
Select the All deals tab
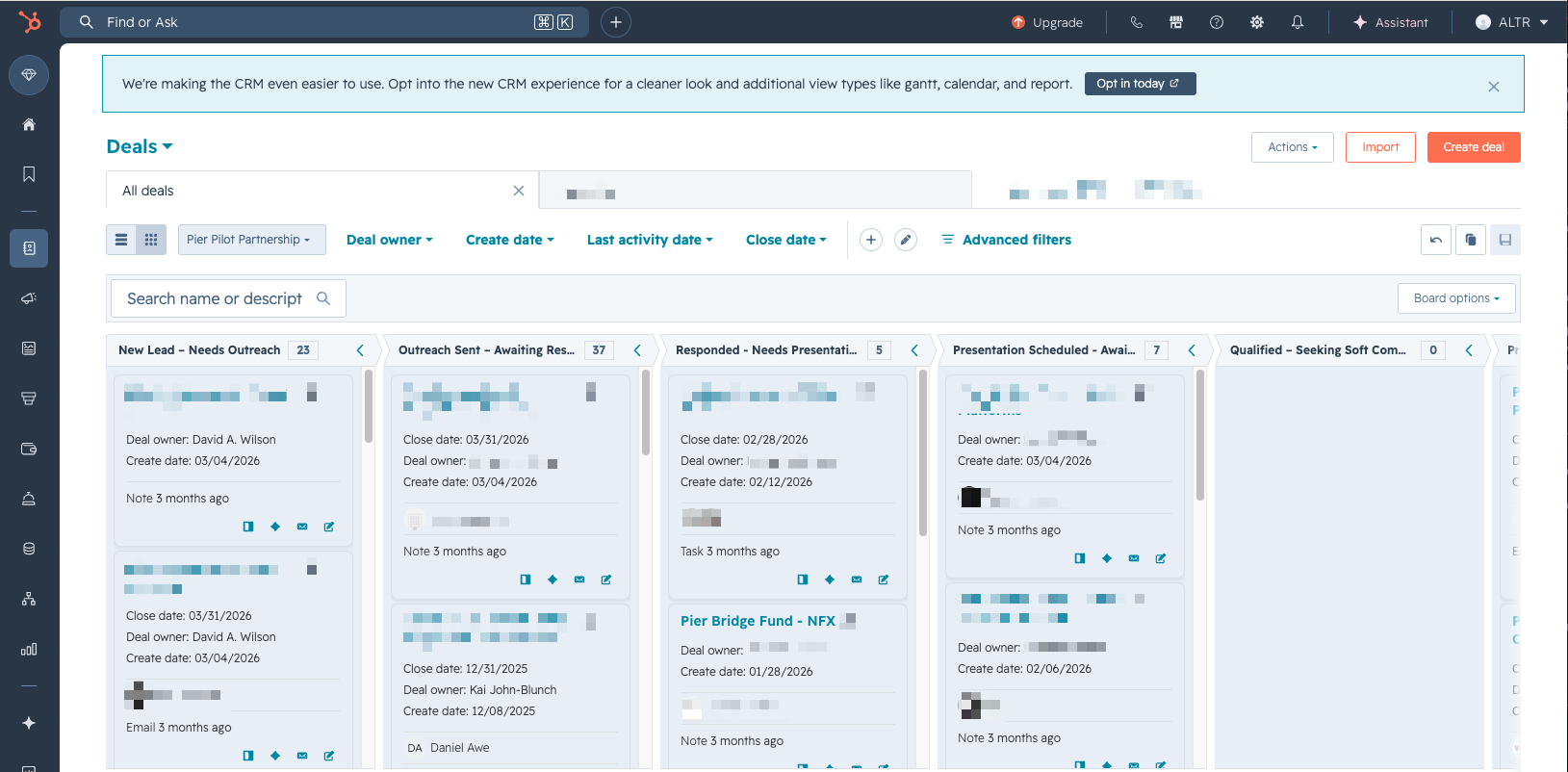[322, 191]
